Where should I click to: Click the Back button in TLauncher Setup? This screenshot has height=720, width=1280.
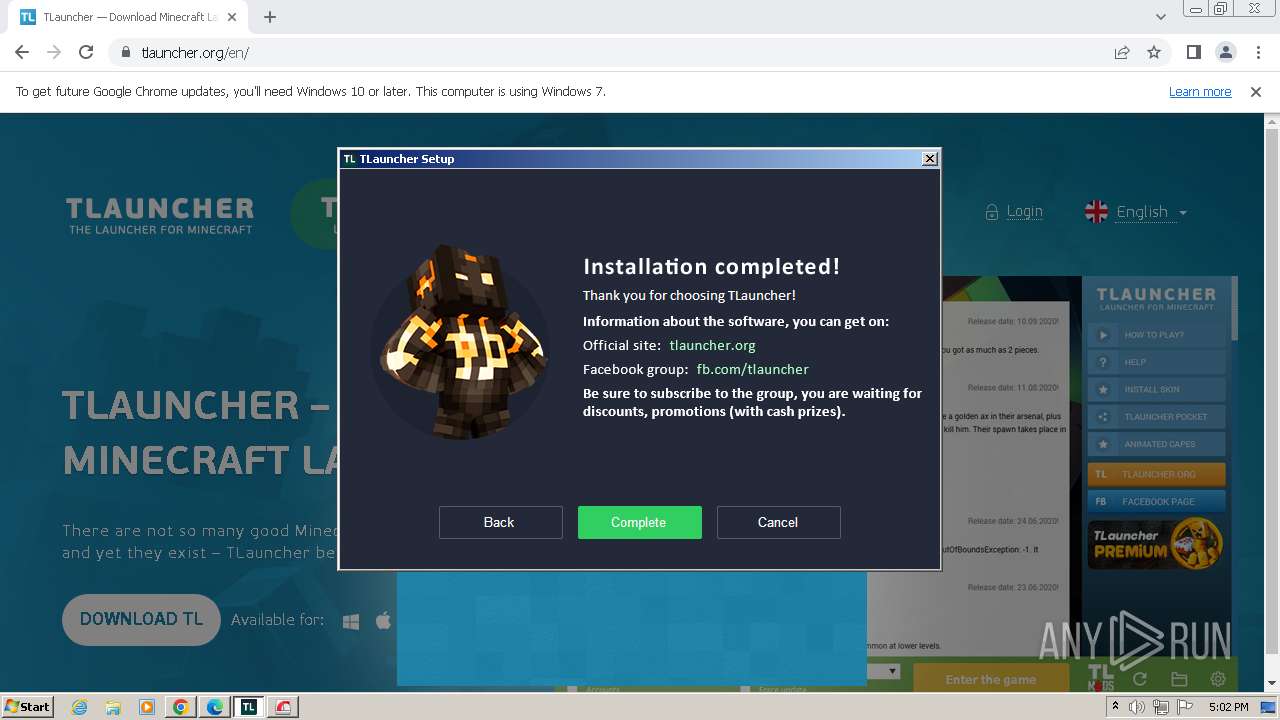[x=500, y=522]
